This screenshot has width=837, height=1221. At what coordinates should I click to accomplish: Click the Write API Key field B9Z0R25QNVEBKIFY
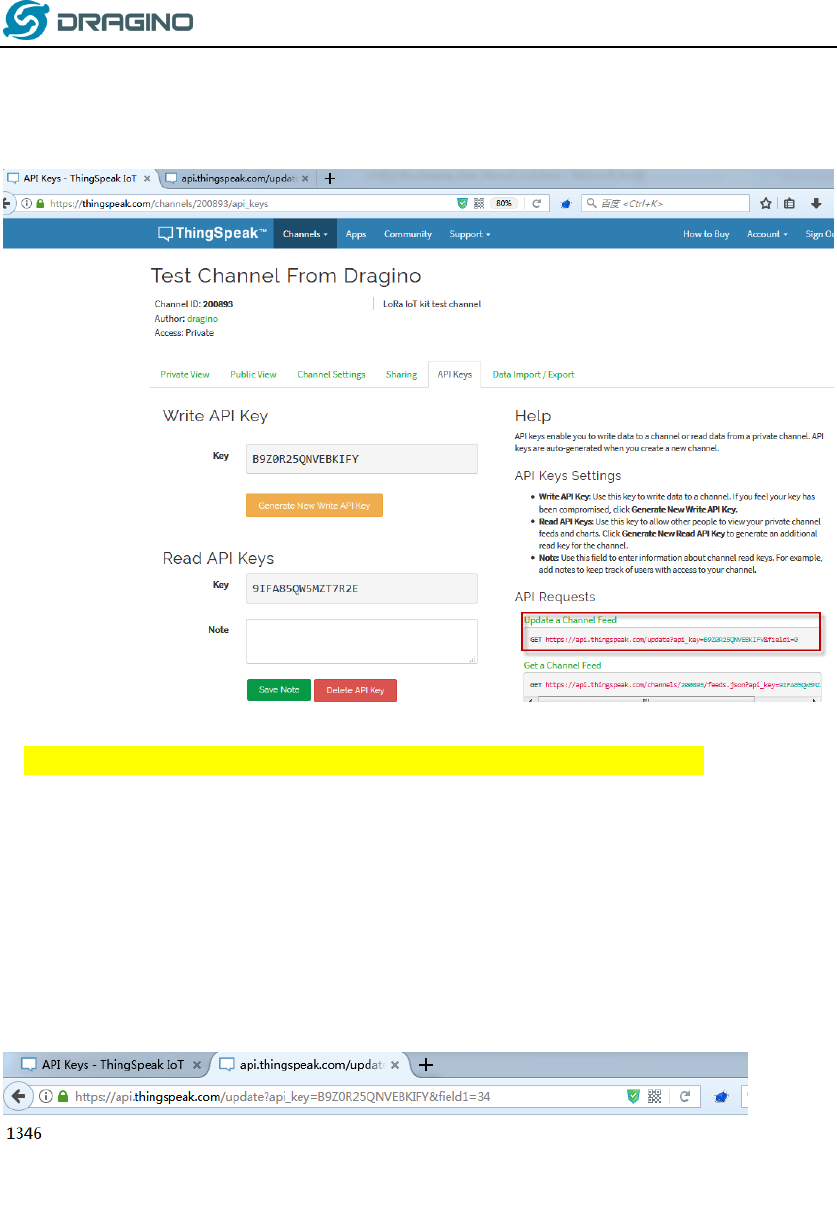362,459
